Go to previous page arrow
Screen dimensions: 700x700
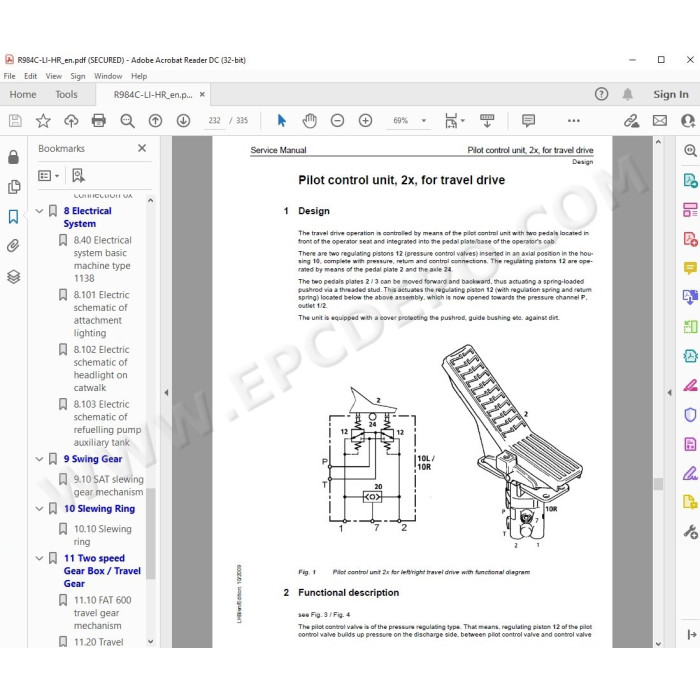(155, 121)
